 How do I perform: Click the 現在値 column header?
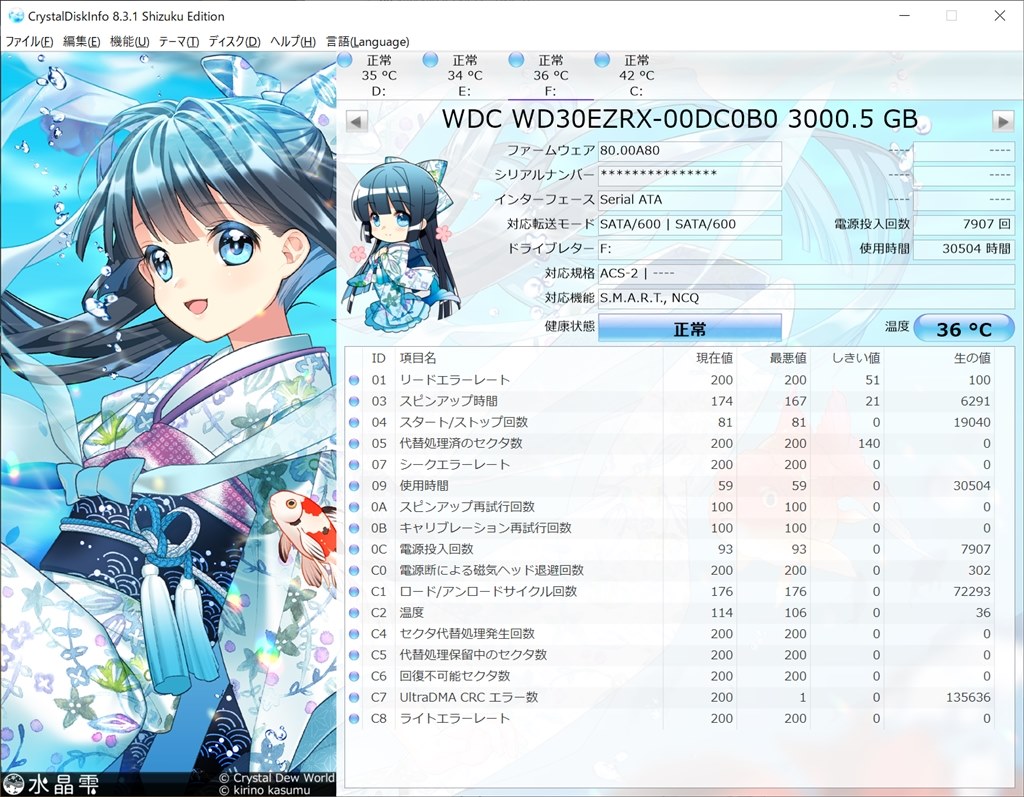click(x=699, y=358)
